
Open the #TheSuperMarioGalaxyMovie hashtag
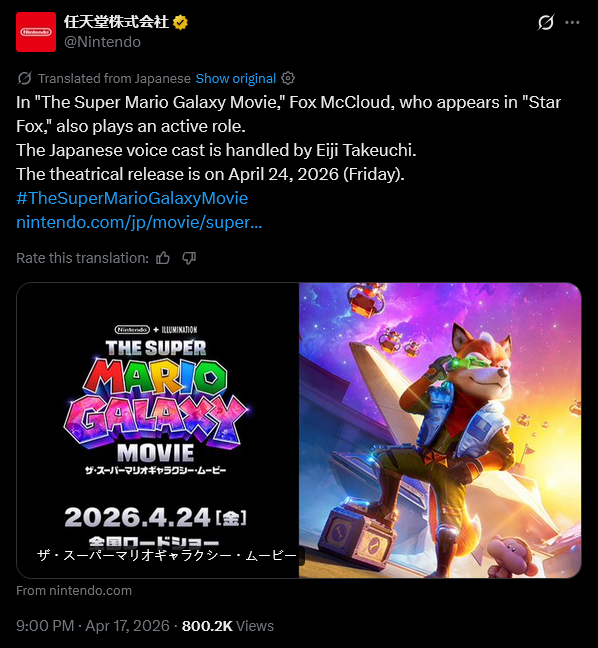[132, 198]
